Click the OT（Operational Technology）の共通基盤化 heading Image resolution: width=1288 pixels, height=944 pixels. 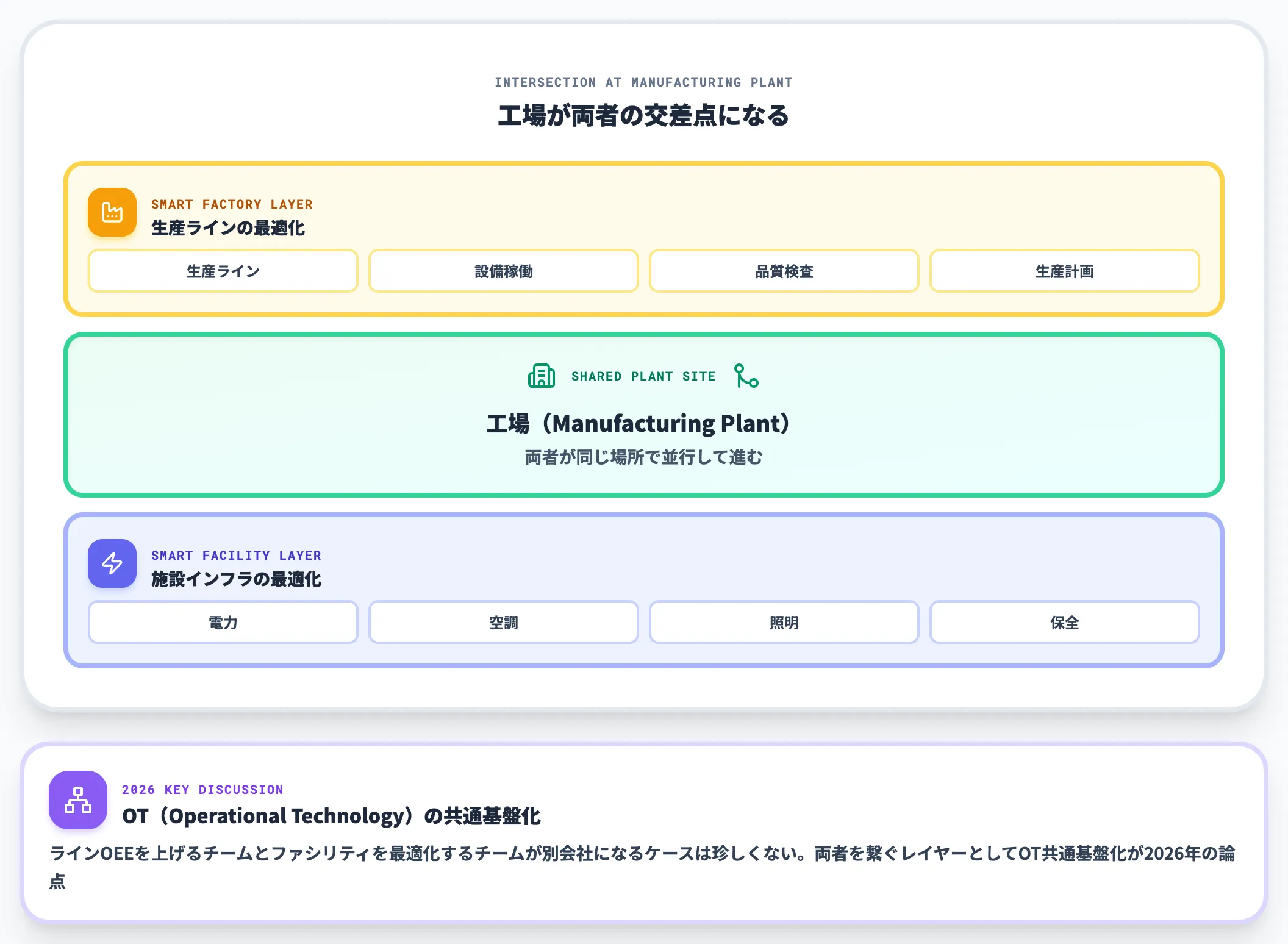tap(331, 816)
